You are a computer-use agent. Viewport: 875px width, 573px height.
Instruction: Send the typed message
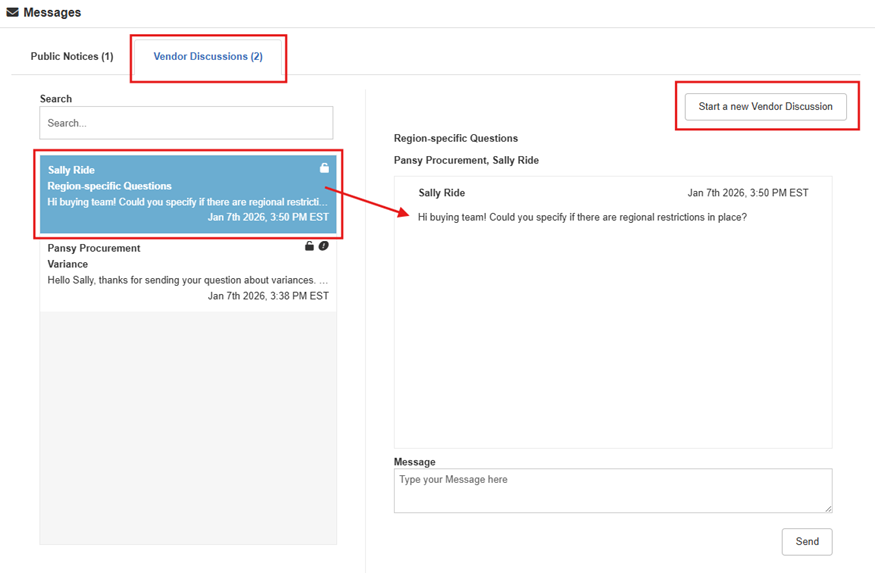point(807,542)
